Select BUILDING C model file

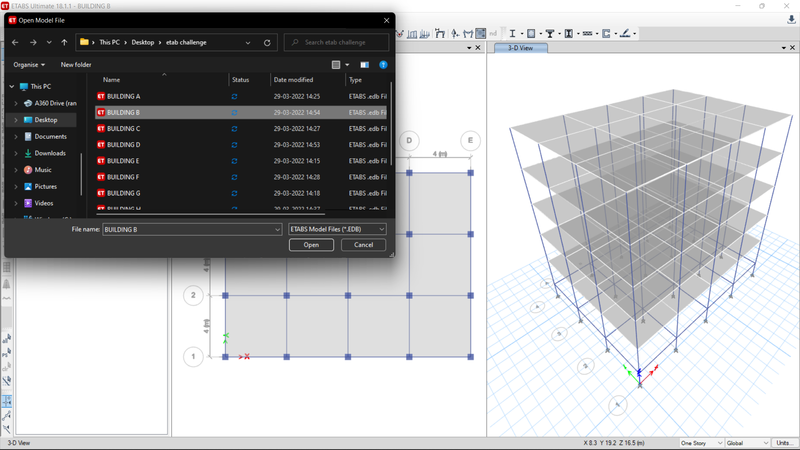coord(241,129)
